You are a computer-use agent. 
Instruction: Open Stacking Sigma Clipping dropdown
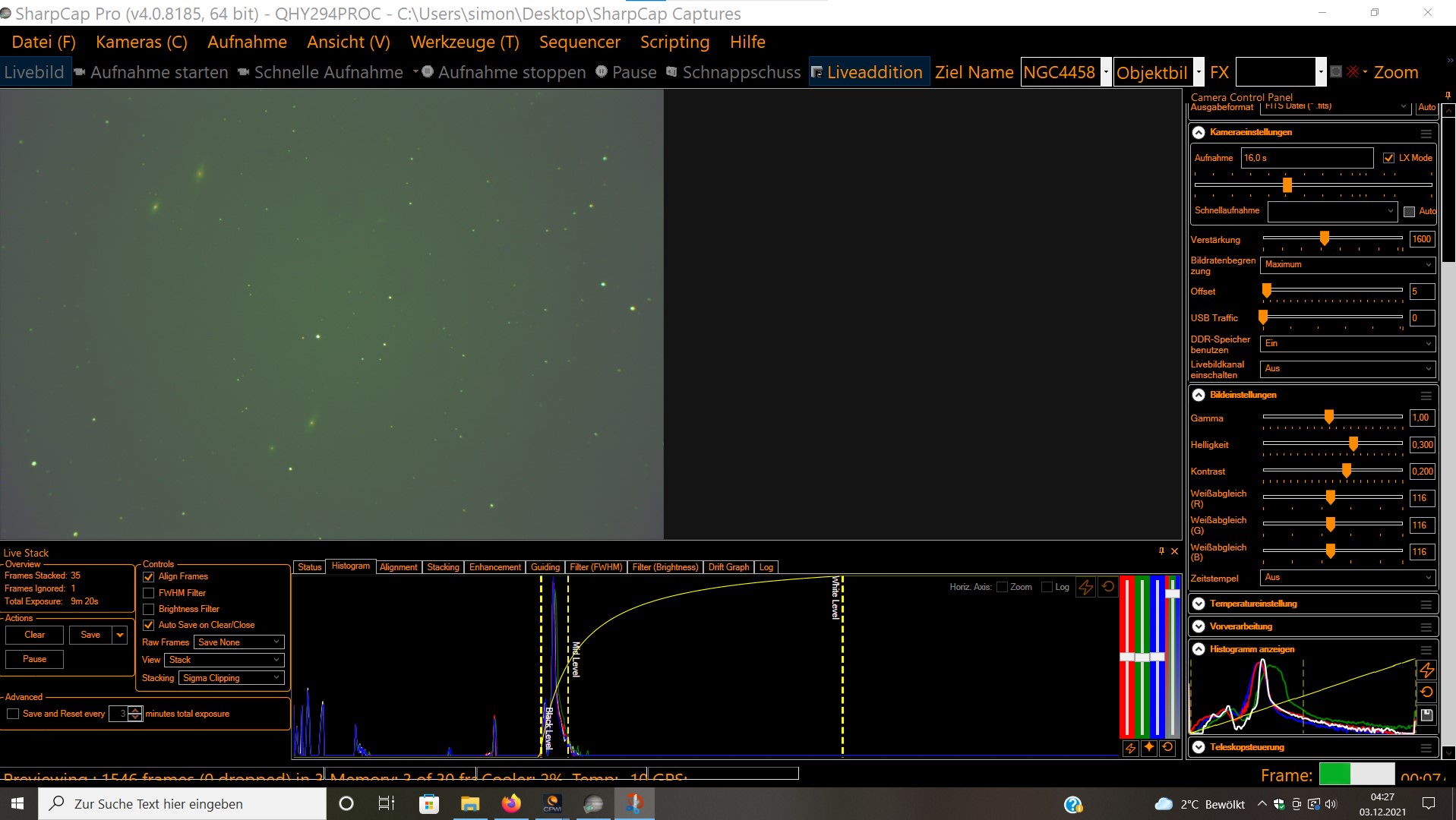pos(232,678)
